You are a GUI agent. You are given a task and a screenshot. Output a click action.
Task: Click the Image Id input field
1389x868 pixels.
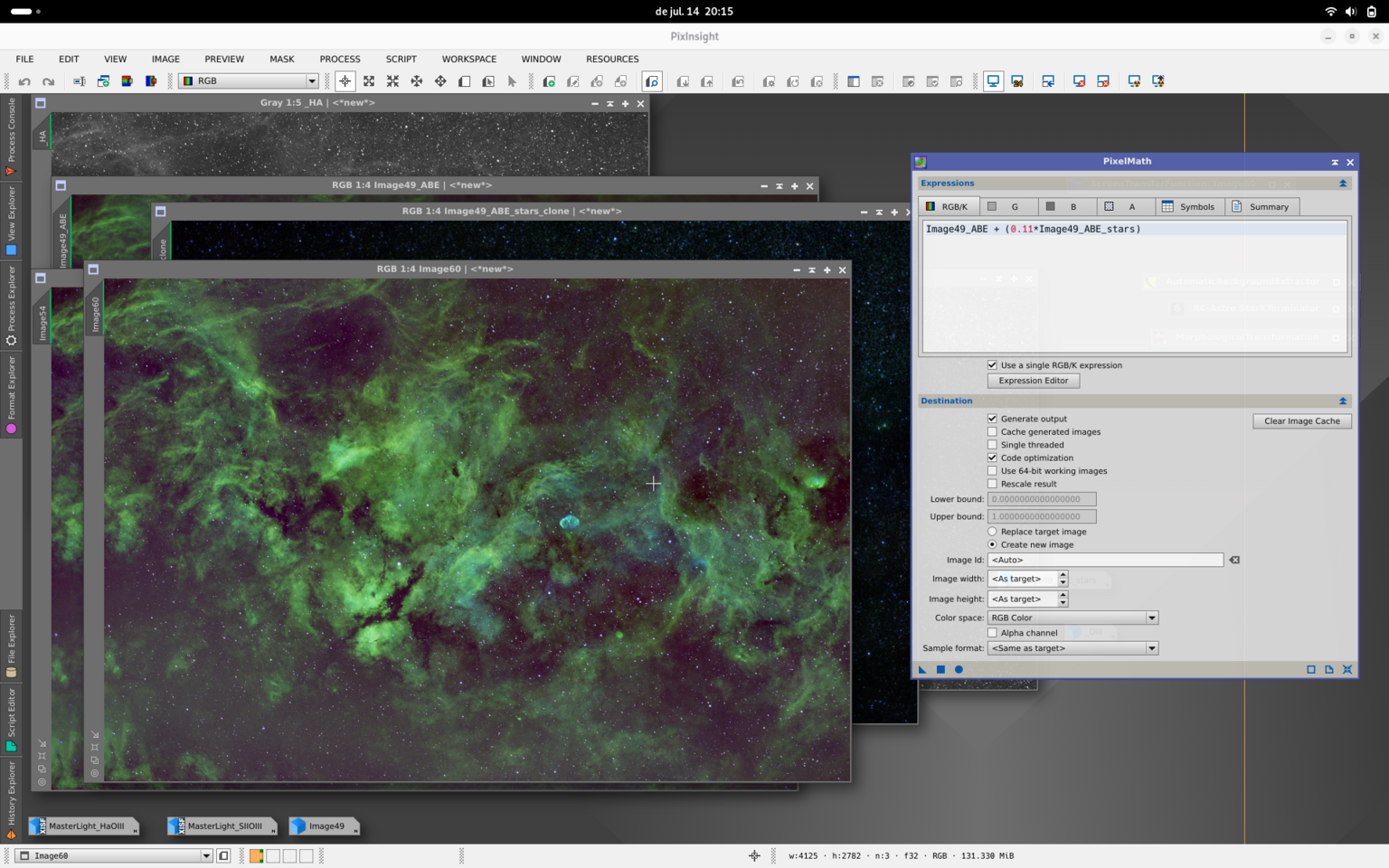tap(1105, 561)
